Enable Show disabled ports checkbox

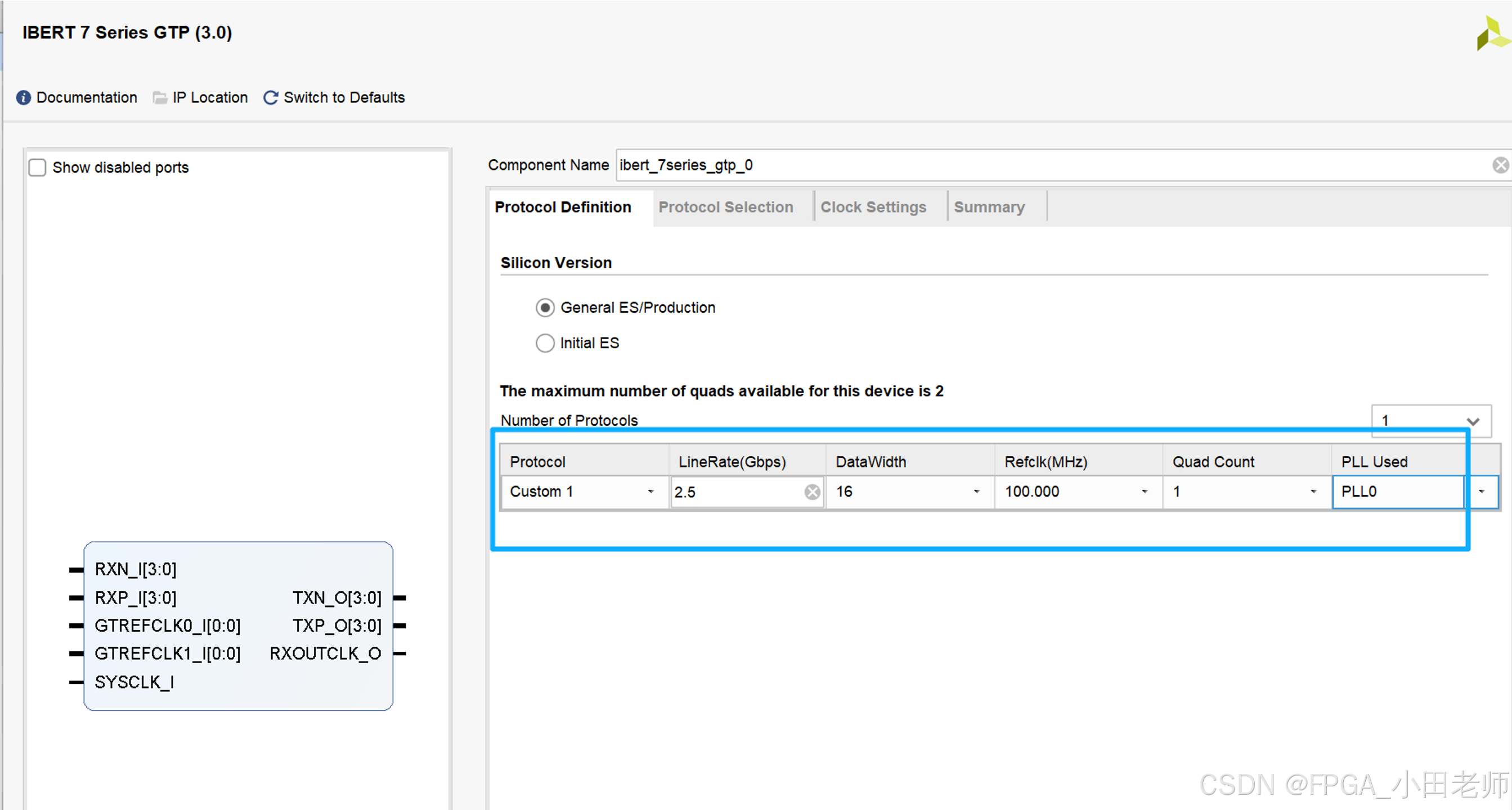[x=38, y=168]
